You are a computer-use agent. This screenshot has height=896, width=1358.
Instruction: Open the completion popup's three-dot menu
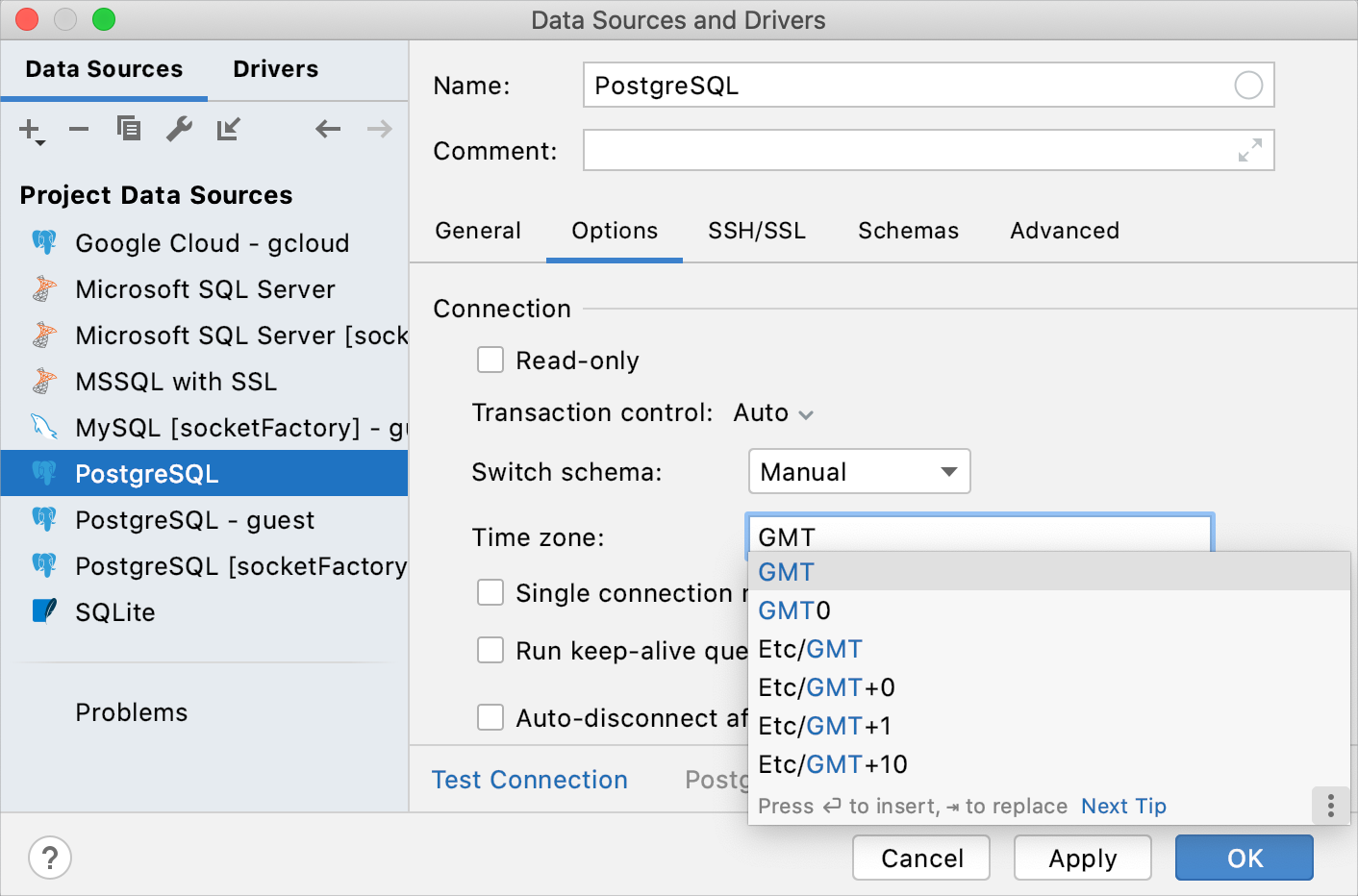coord(1330,806)
